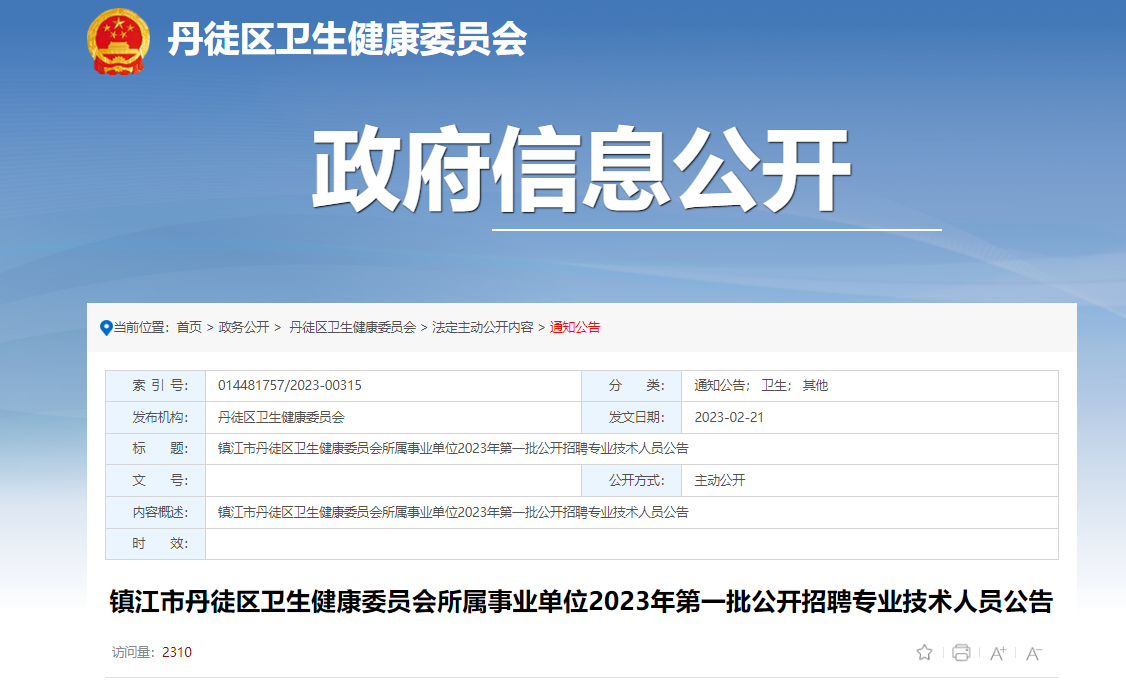This screenshot has height=695, width=1126.
Task: Click the 公开方式 label cell
Action: point(631,480)
